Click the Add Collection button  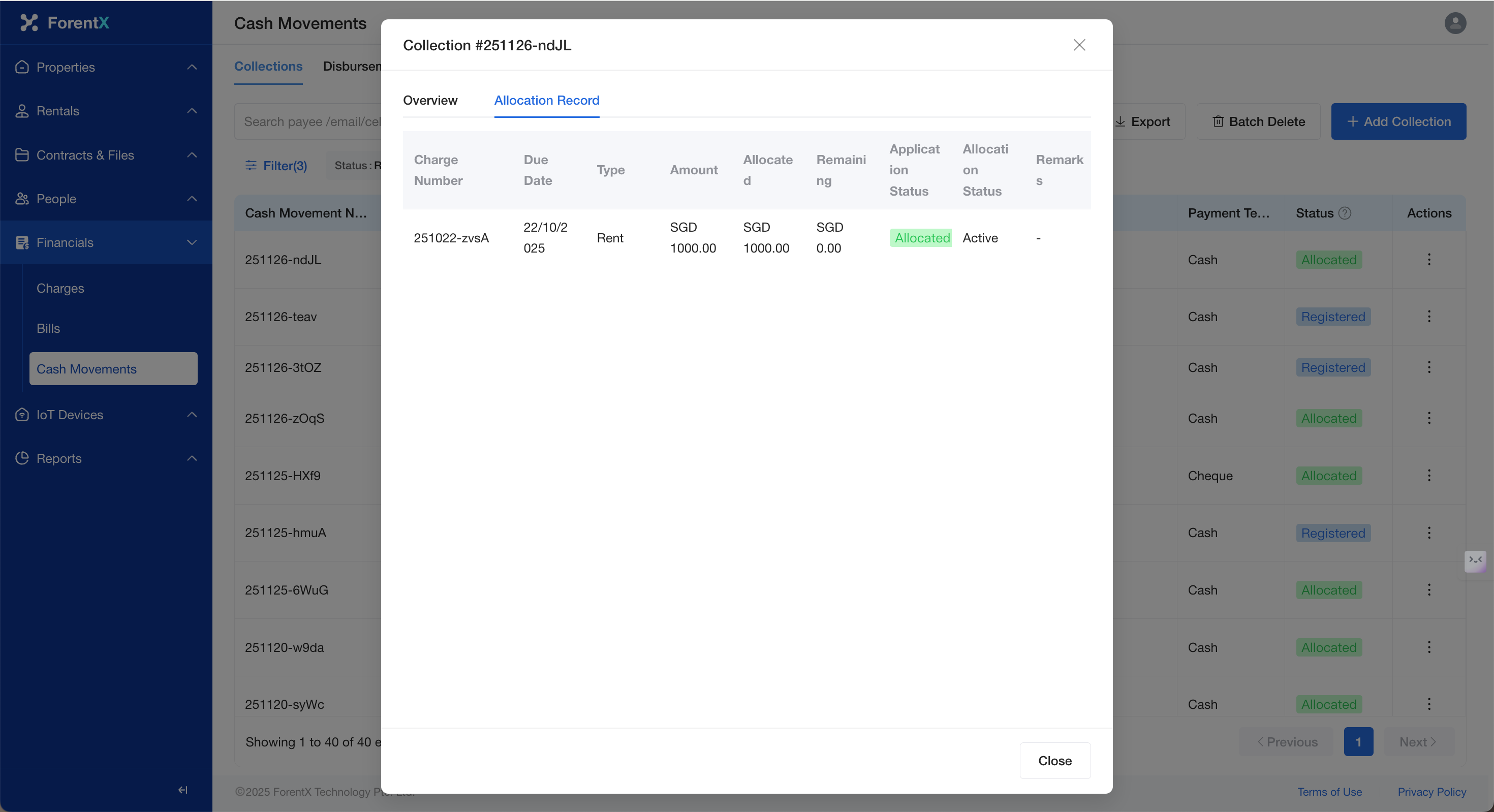[1398, 122]
